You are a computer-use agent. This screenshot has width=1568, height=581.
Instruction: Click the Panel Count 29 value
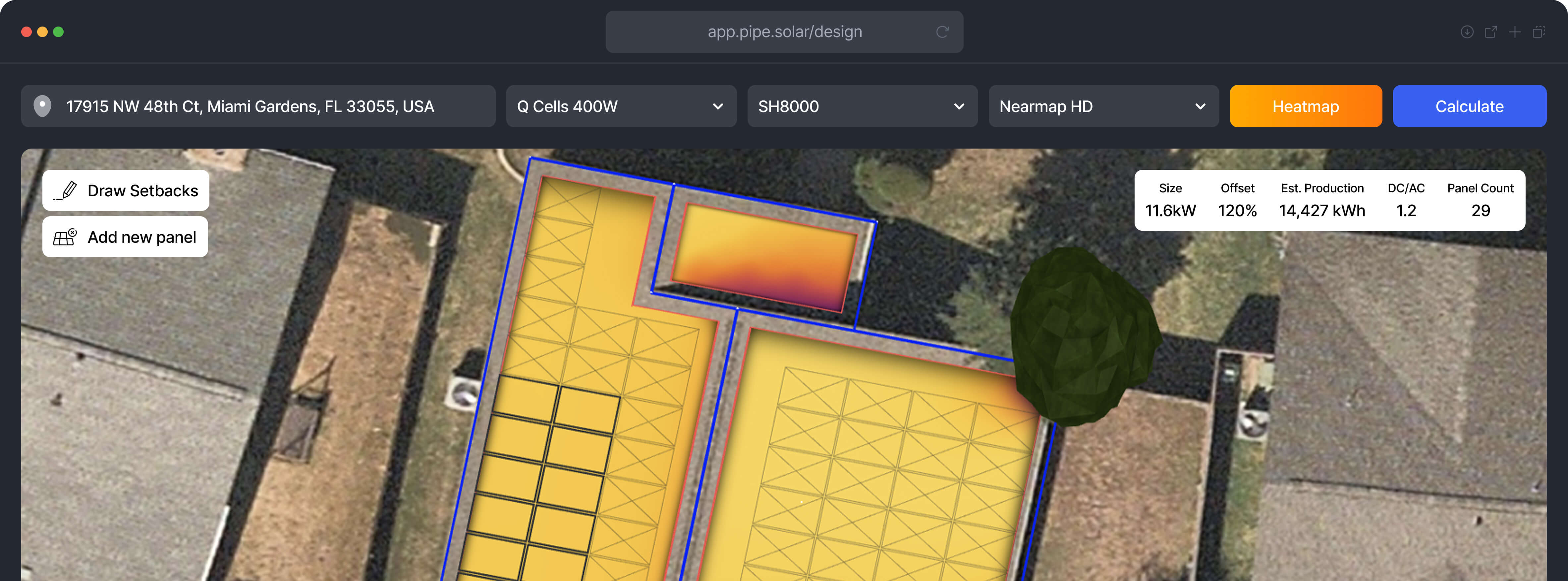1480,211
